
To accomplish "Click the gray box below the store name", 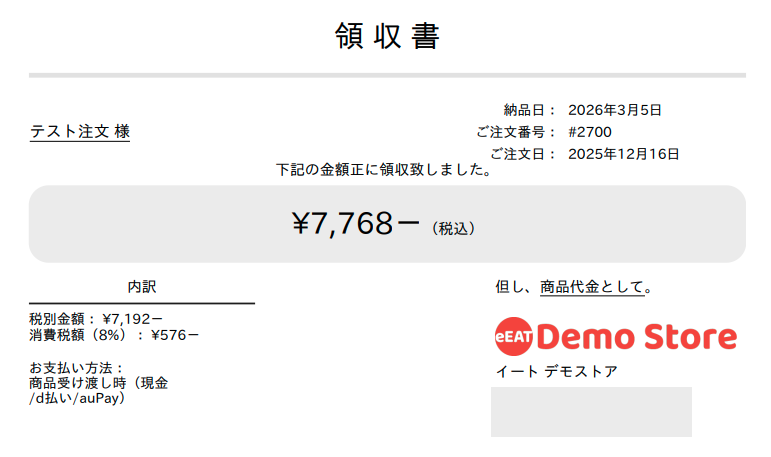I will tap(591, 412).
